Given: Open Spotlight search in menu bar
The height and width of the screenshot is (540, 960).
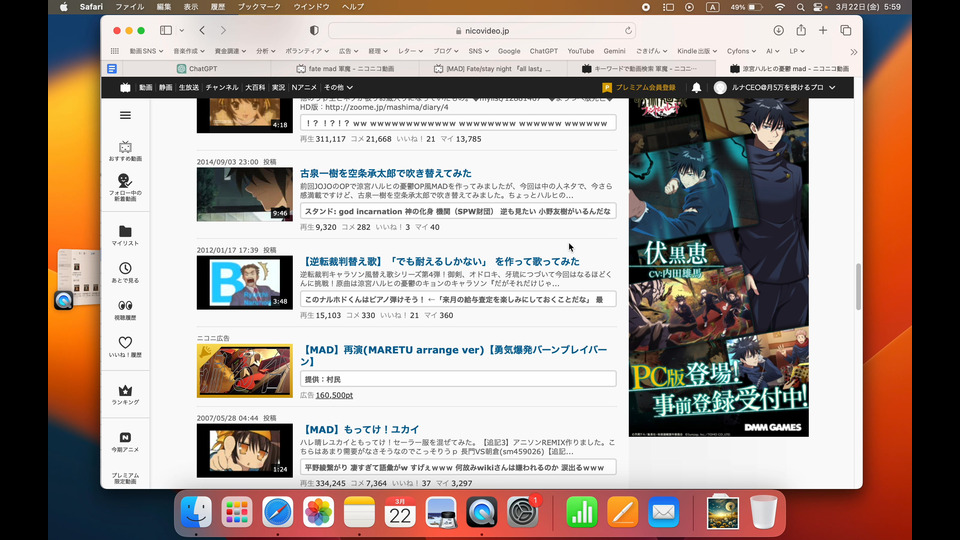Looking at the screenshot, I should tap(800, 7).
